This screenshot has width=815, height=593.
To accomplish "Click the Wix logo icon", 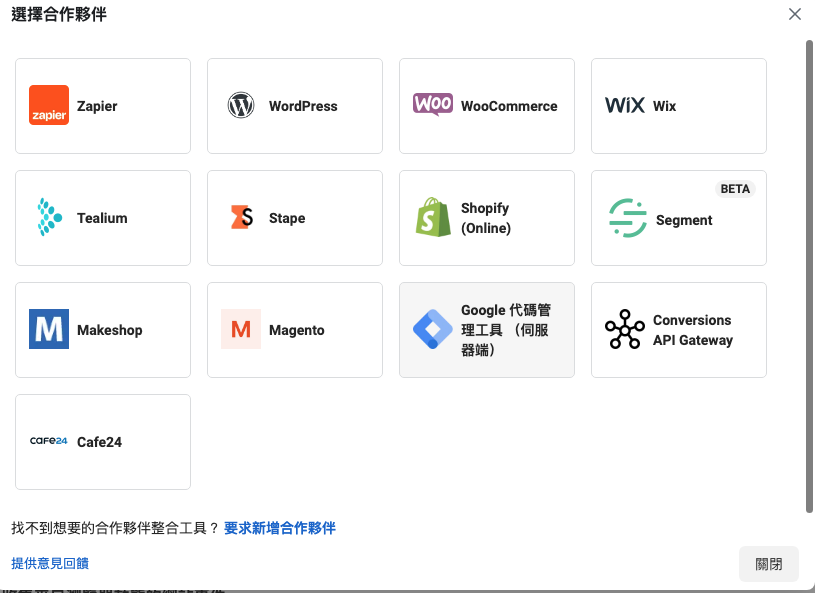I will (625, 106).
